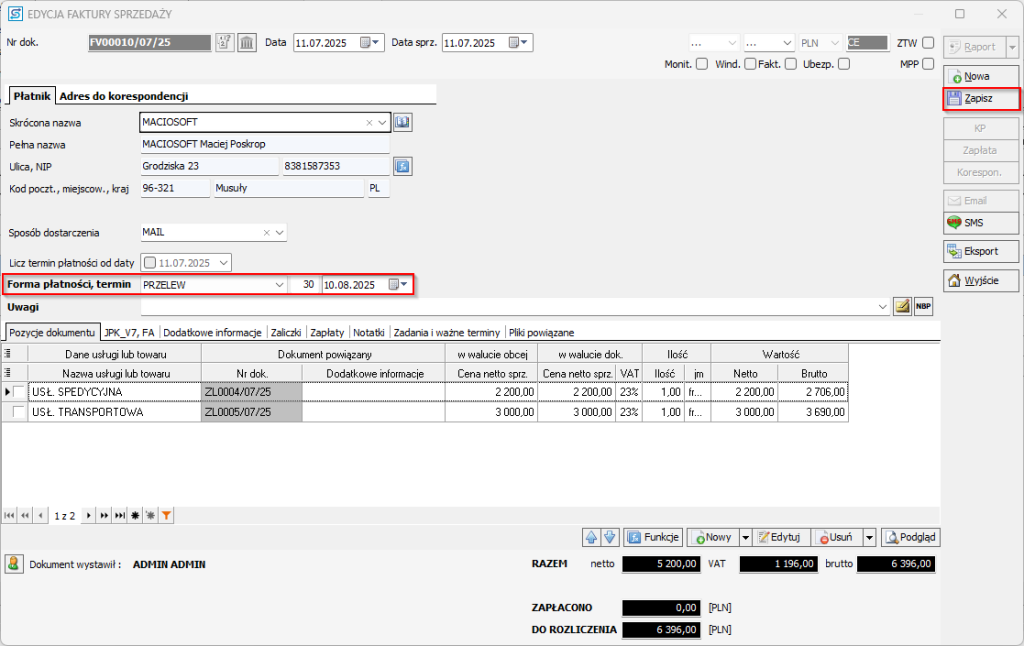This screenshot has height=646, width=1024.
Task: Move position up with blue up arrow
Action: pyautogui.click(x=591, y=537)
